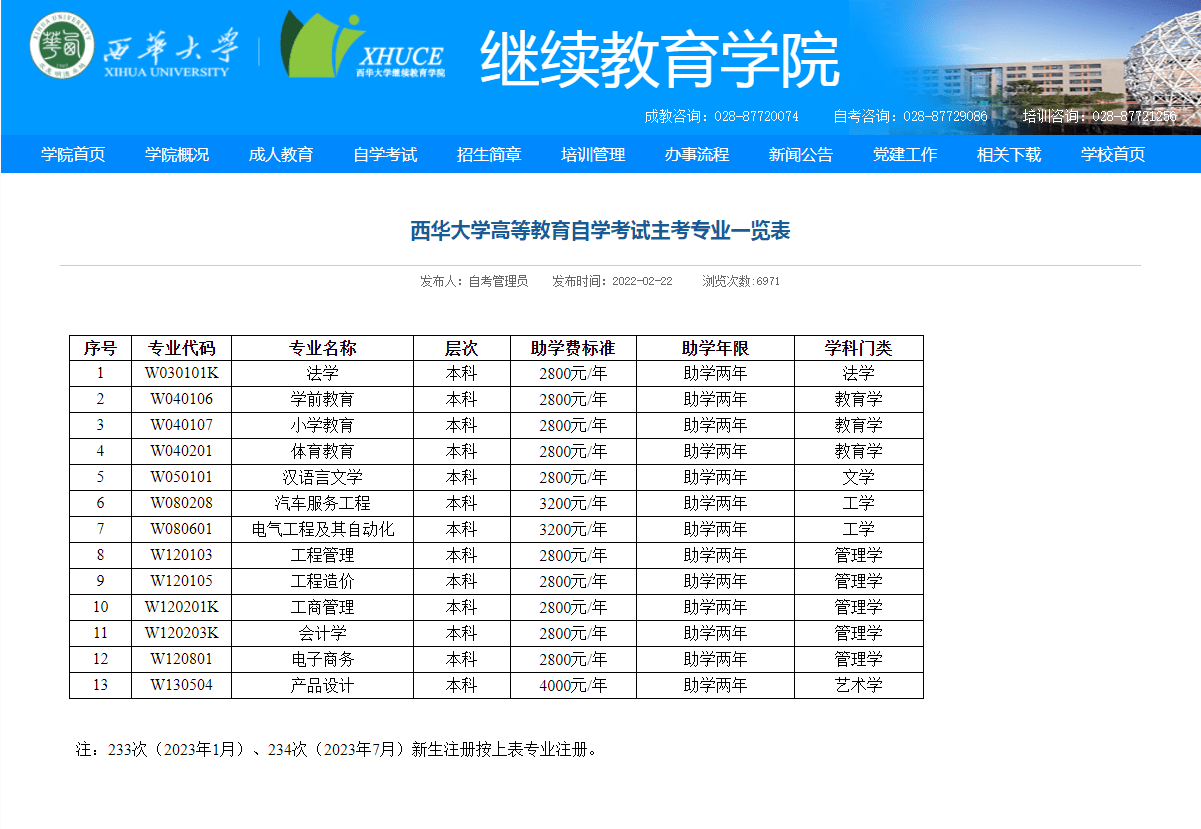Click code cell W120105
This screenshot has width=1201, height=829.
(x=182, y=581)
